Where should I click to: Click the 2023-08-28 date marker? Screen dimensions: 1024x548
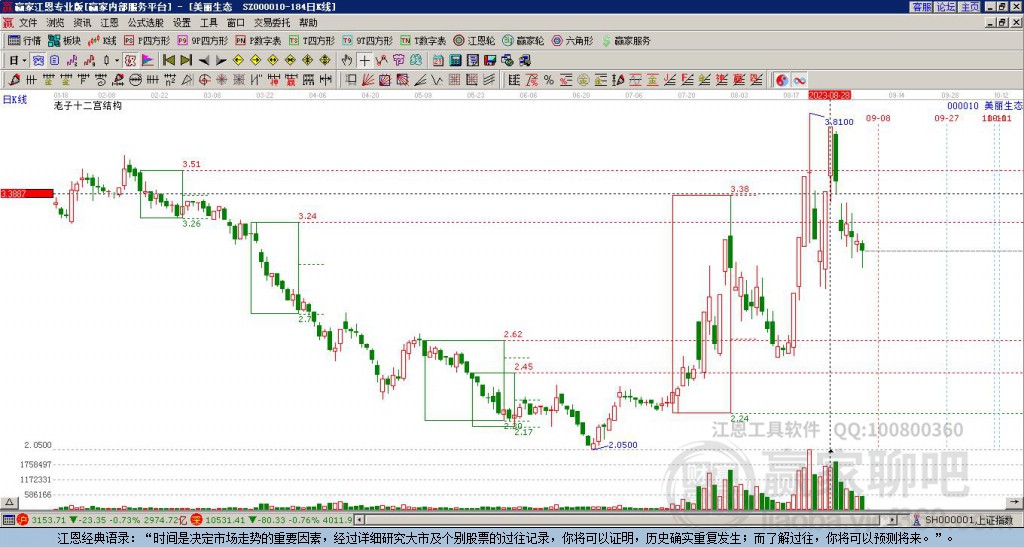point(829,95)
